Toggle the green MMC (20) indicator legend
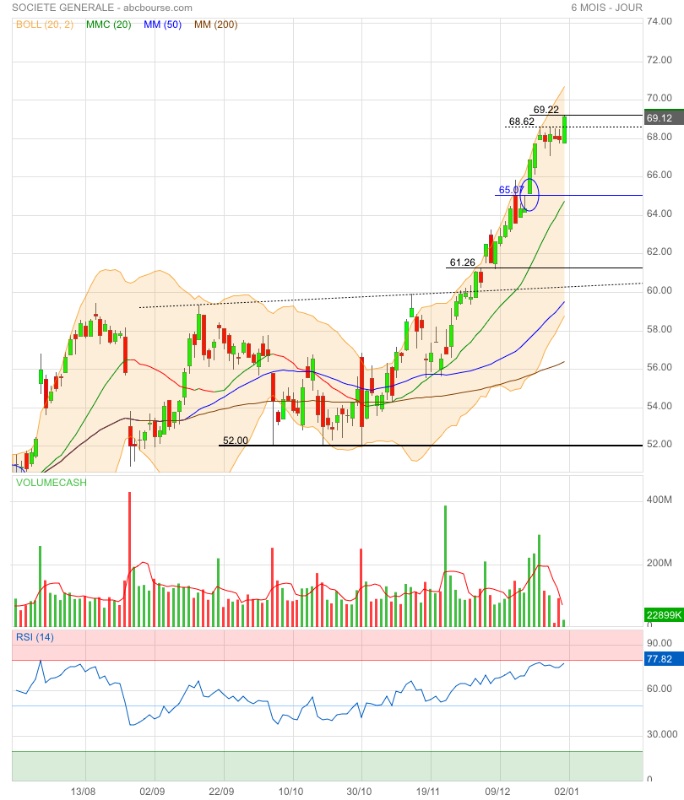The image size is (684, 800). (109, 23)
